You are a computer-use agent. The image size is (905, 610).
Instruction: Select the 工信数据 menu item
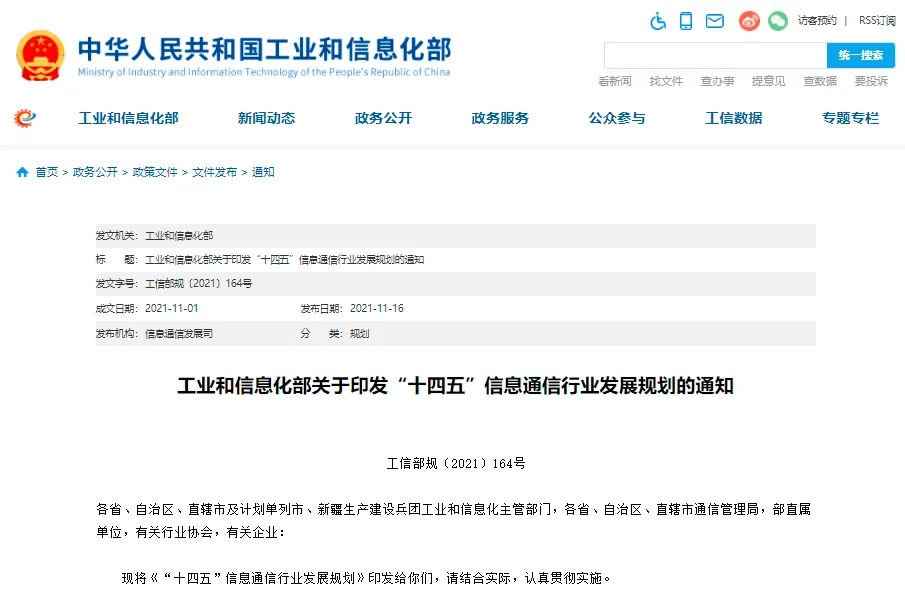pos(734,118)
